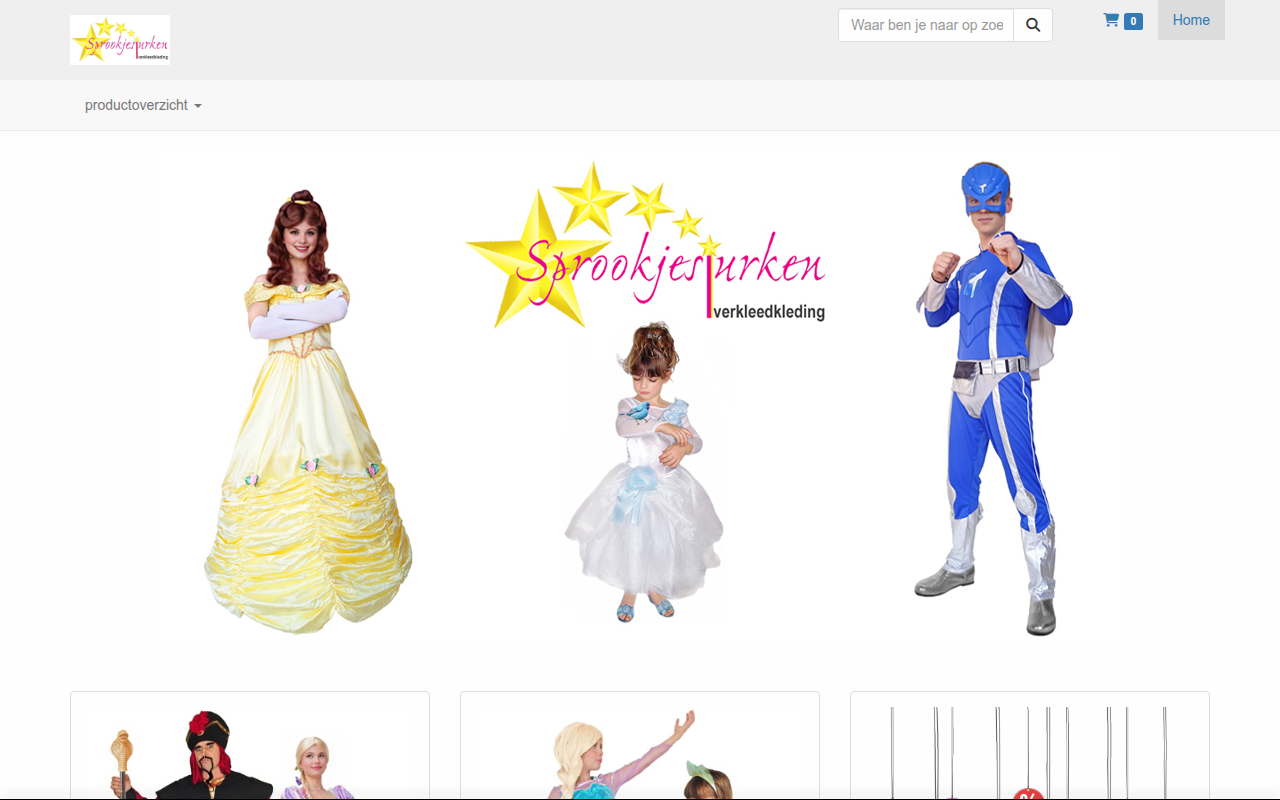Click the blue superhero costume image
Viewport: 1280px width, 800px height.
click(x=993, y=398)
